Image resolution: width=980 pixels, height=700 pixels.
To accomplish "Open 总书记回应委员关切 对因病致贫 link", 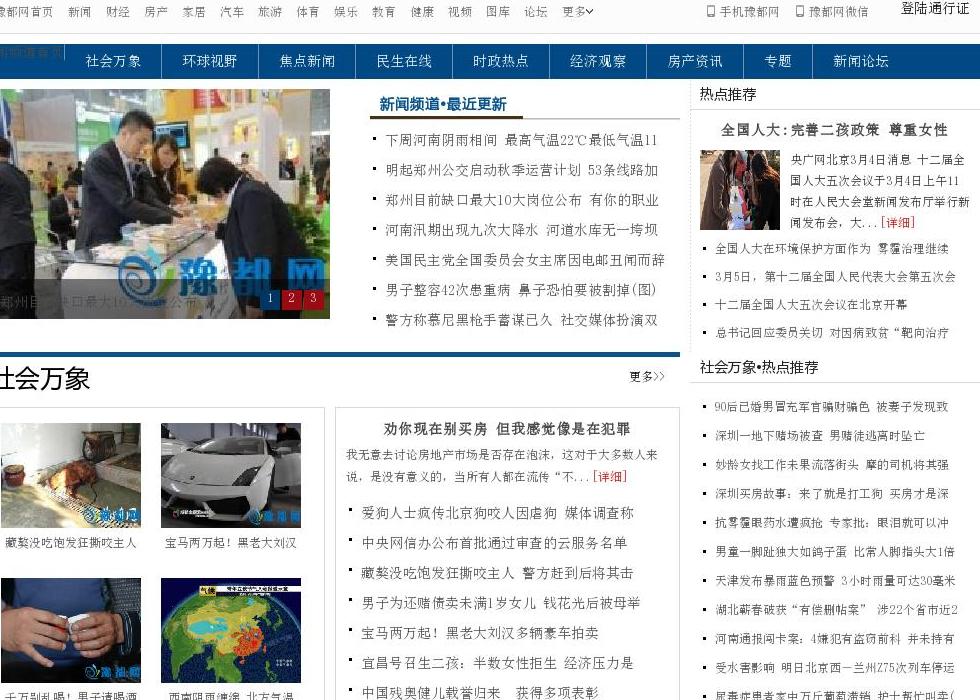I will (832, 333).
